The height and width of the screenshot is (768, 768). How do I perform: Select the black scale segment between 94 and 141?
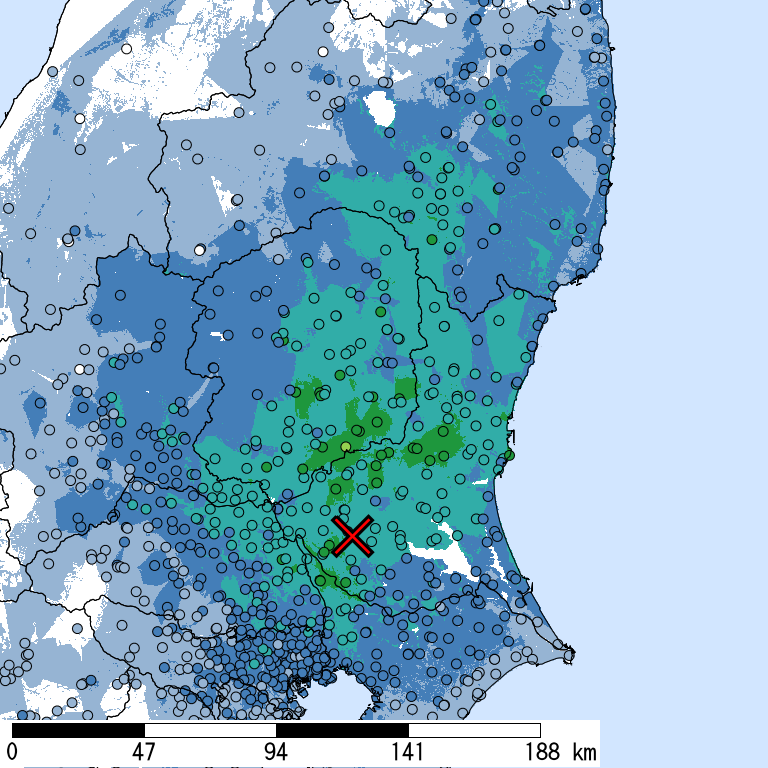342,730
